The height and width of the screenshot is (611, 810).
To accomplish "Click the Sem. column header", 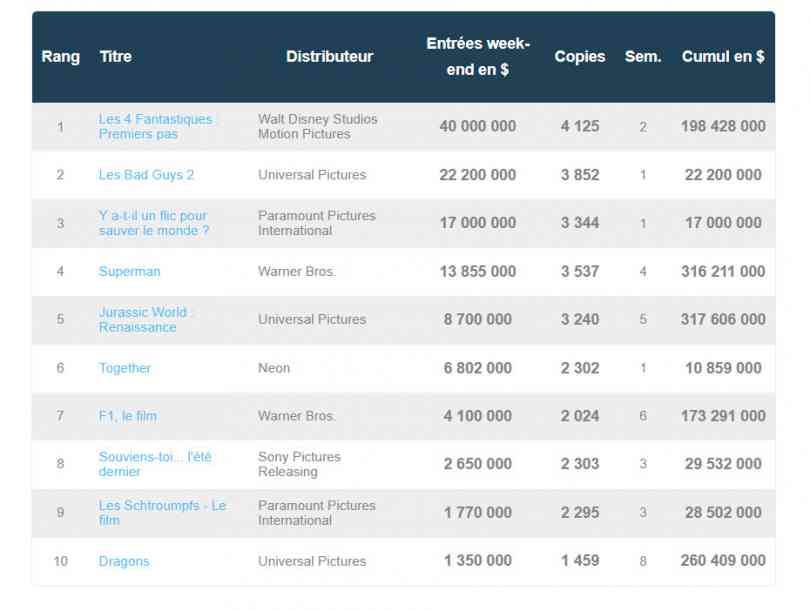I will coord(643,56).
